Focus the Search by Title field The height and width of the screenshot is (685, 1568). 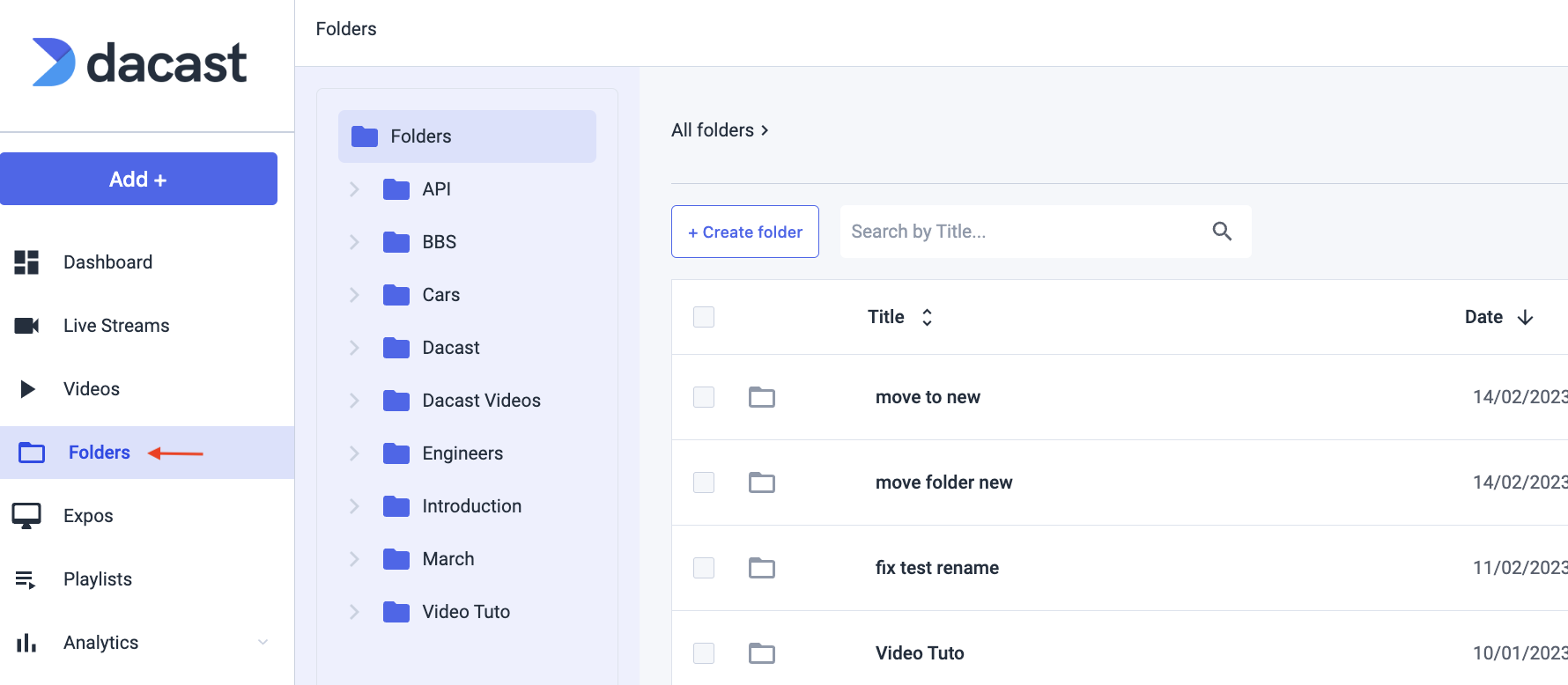[1046, 232]
